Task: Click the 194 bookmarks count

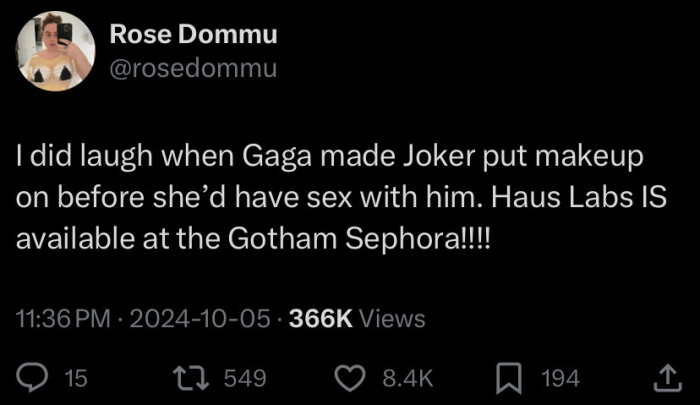Action: coord(560,378)
